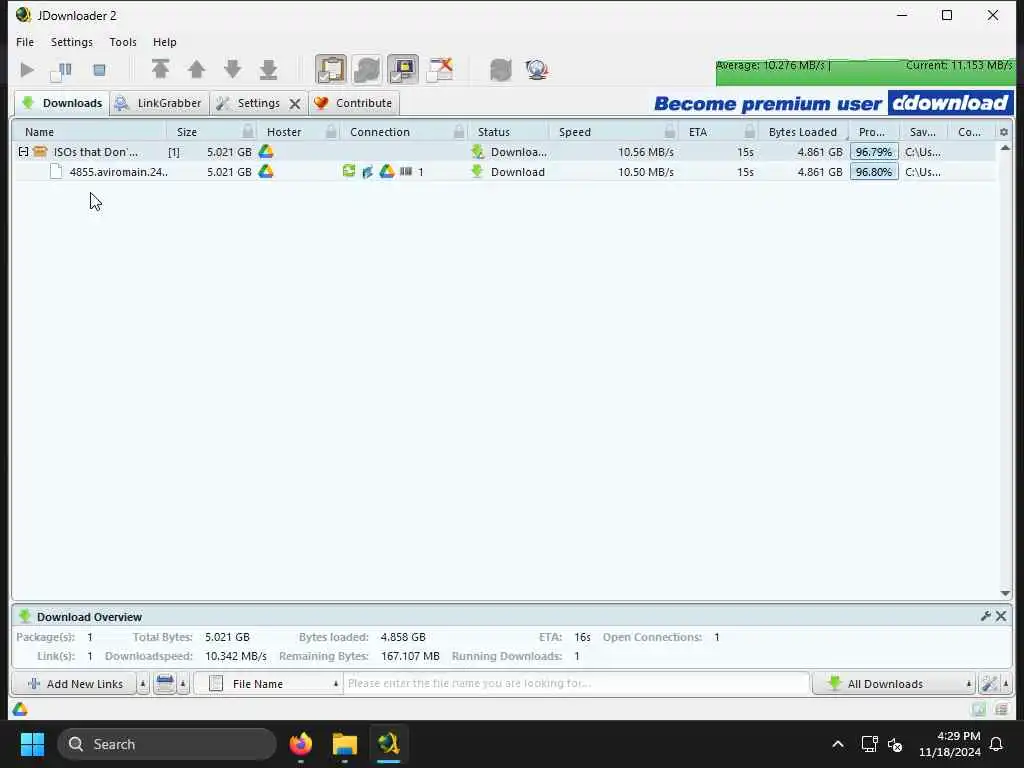Open the Tools menu

pos(123,42)
